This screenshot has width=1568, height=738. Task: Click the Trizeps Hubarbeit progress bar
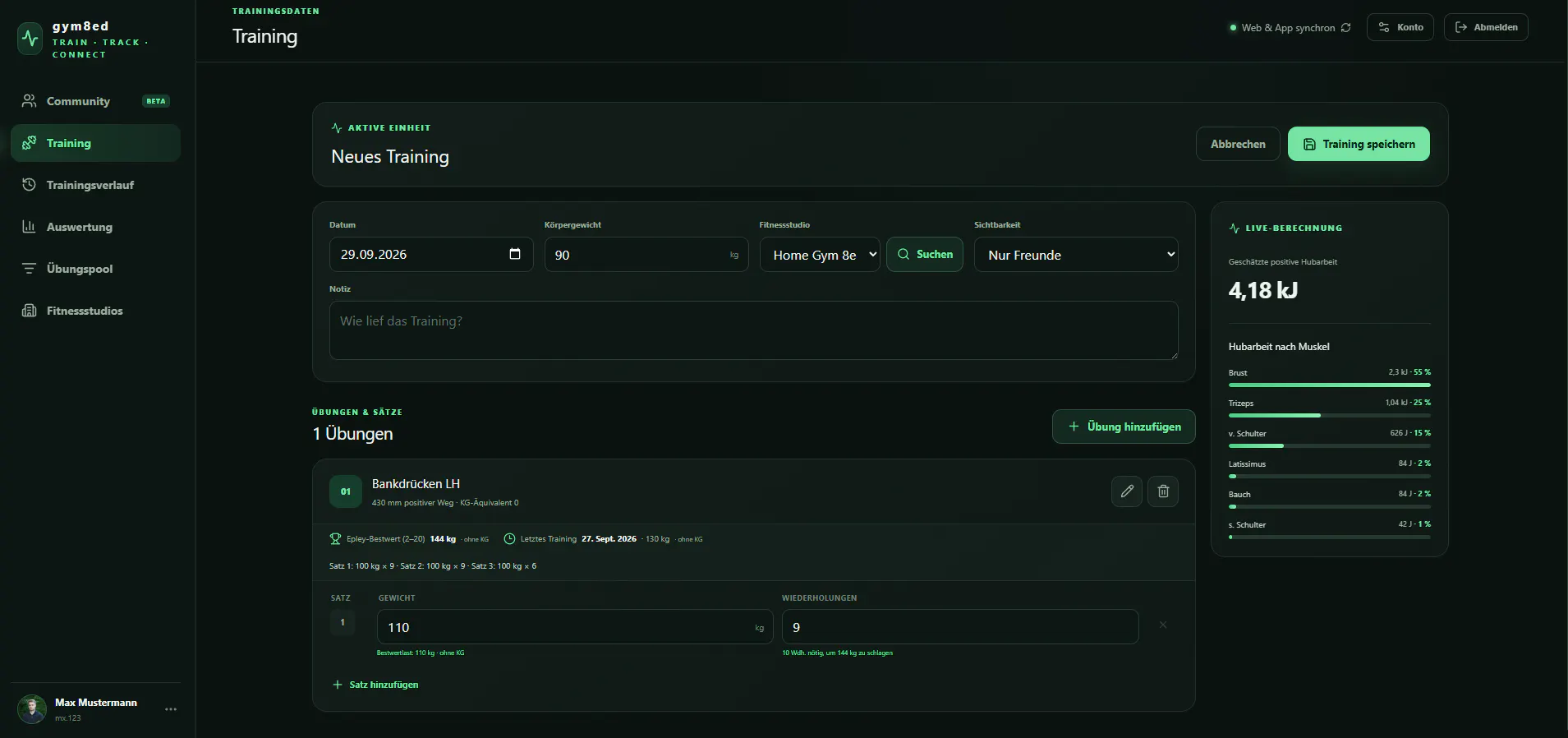tap(1330, 415)
